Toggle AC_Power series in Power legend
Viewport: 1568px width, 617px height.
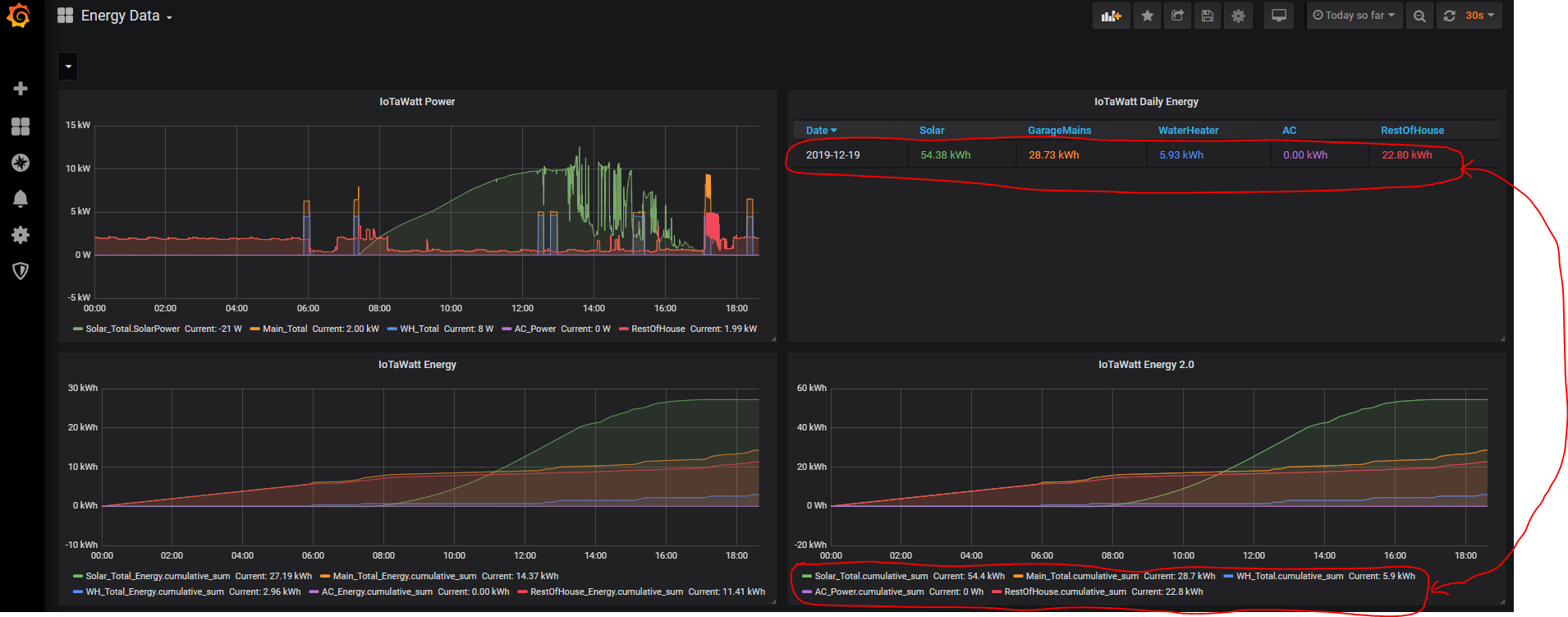click(x=535, y=329)
